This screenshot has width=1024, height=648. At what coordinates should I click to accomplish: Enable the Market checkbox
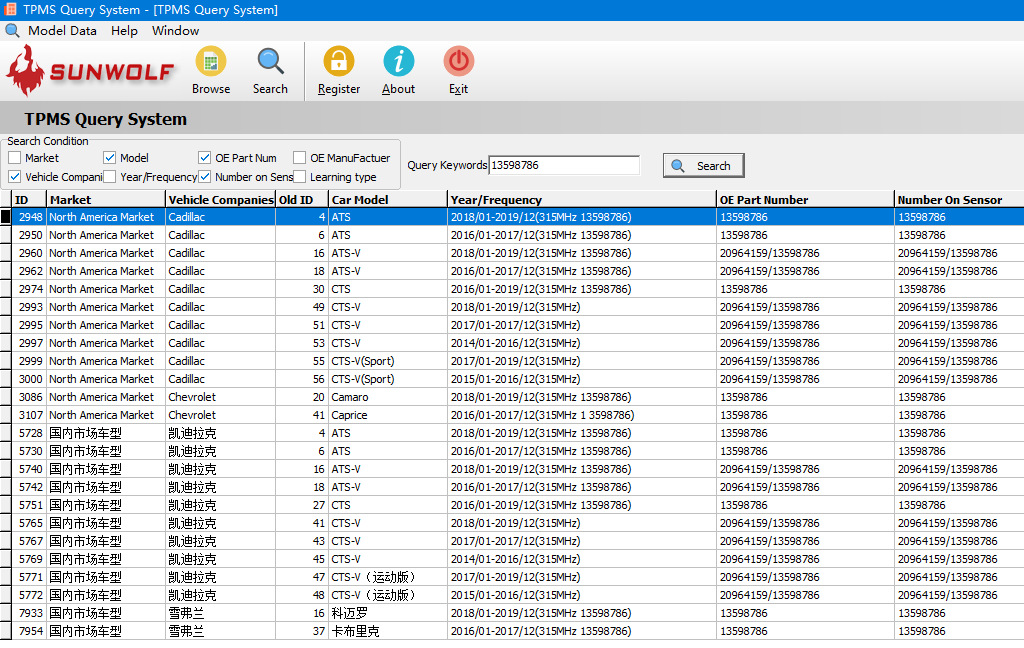tap(15, 158)
